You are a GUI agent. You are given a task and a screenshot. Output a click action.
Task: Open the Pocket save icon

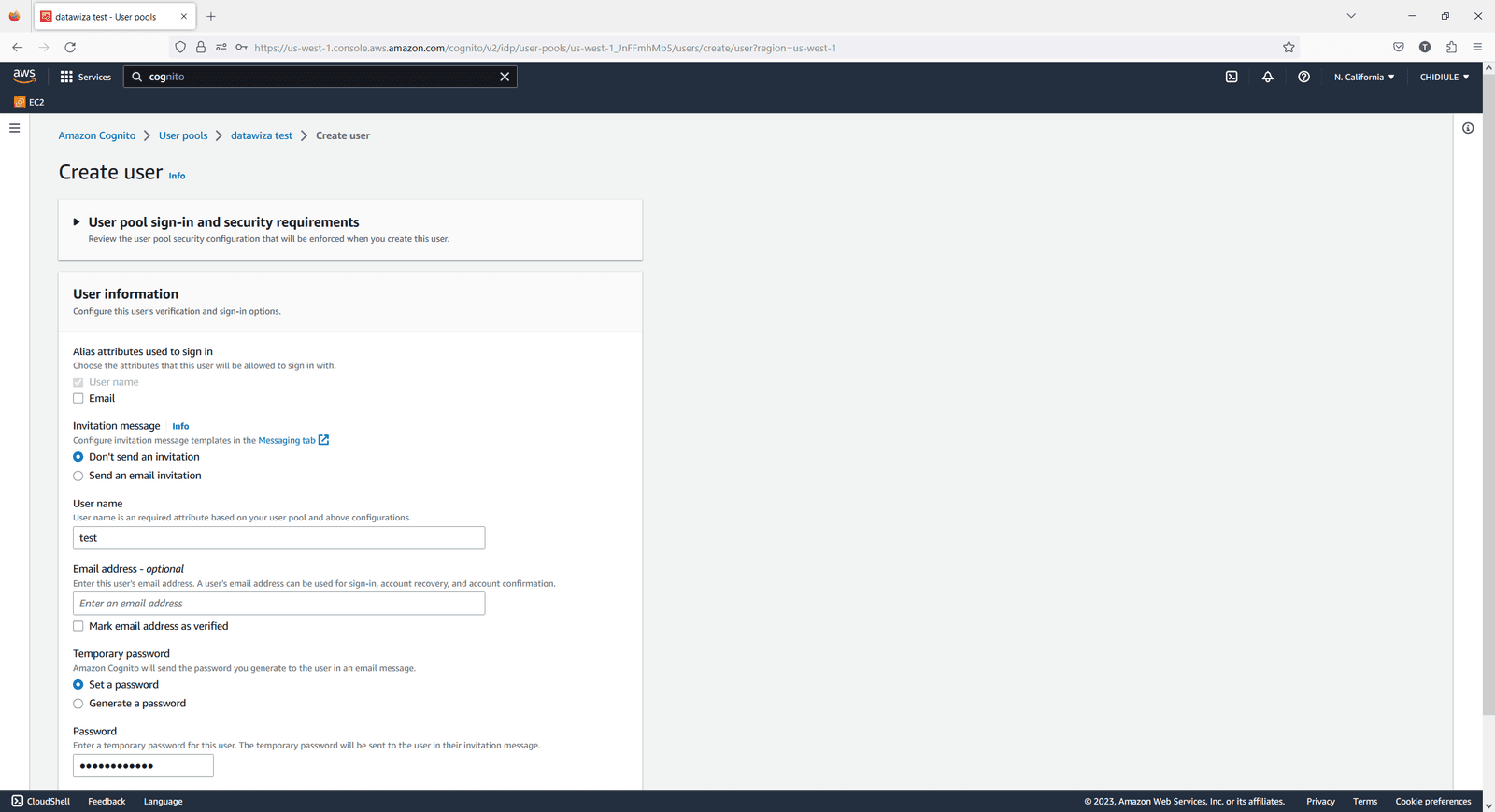point(1399,47)
